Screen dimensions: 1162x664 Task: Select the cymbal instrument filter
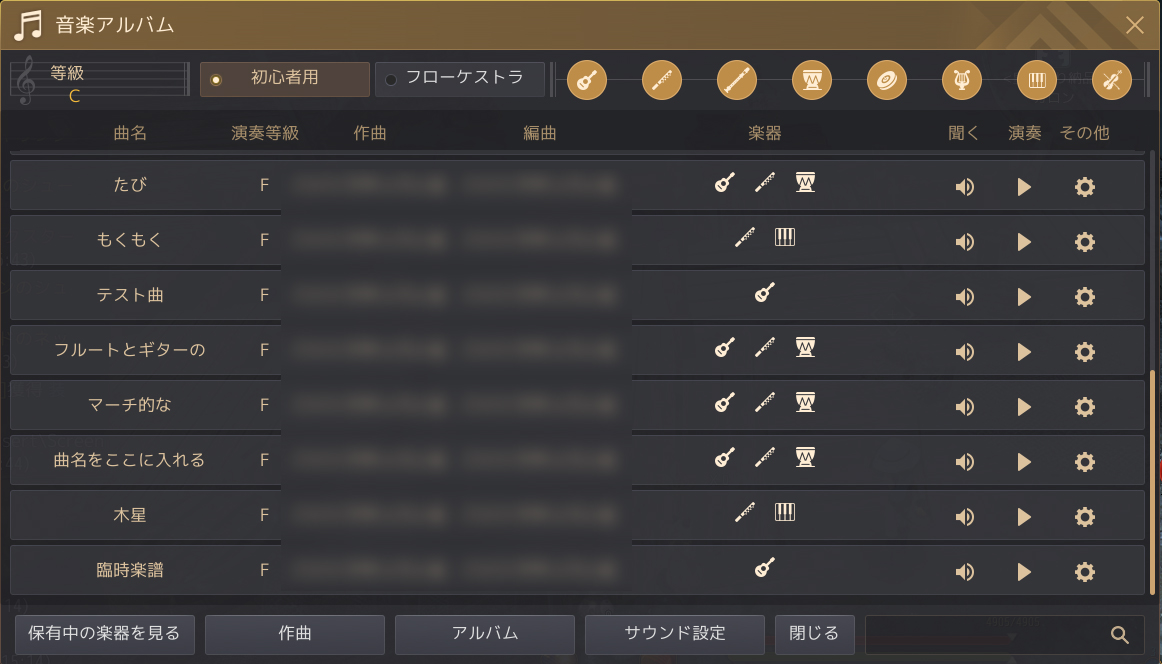click(887, 80)
